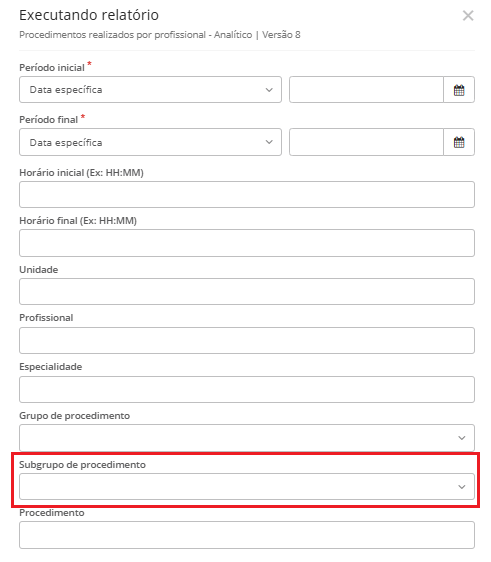Expand the Período final type dropdown
491x562 pixels.
(151, 142)
